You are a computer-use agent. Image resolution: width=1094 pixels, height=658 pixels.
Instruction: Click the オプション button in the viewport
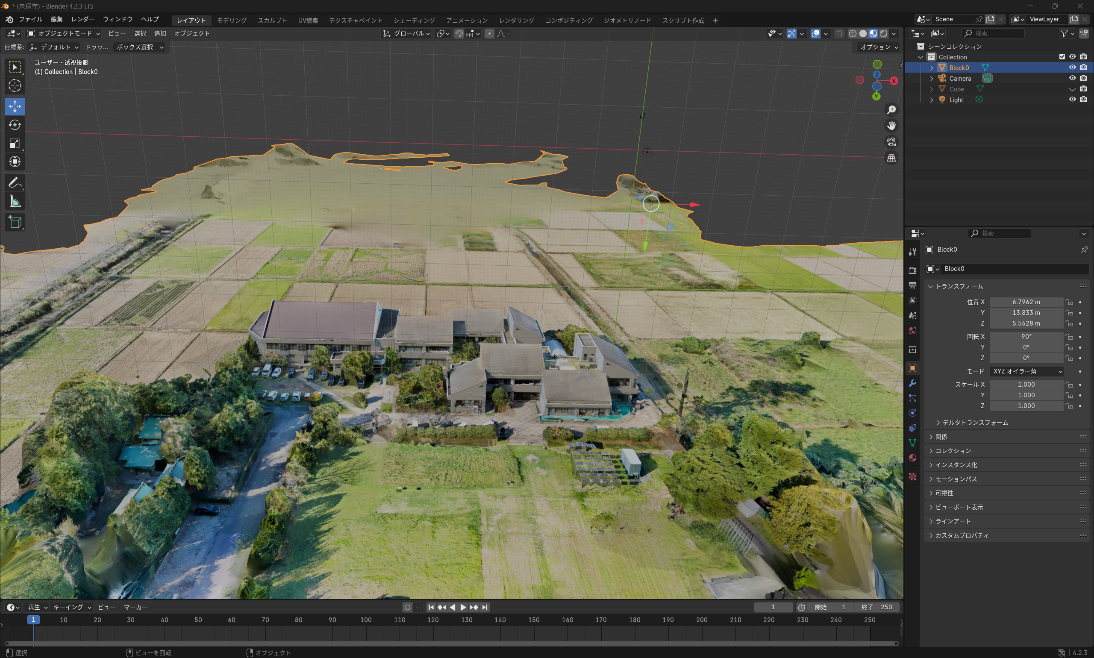pyautogui.click(x=878, y=47)
